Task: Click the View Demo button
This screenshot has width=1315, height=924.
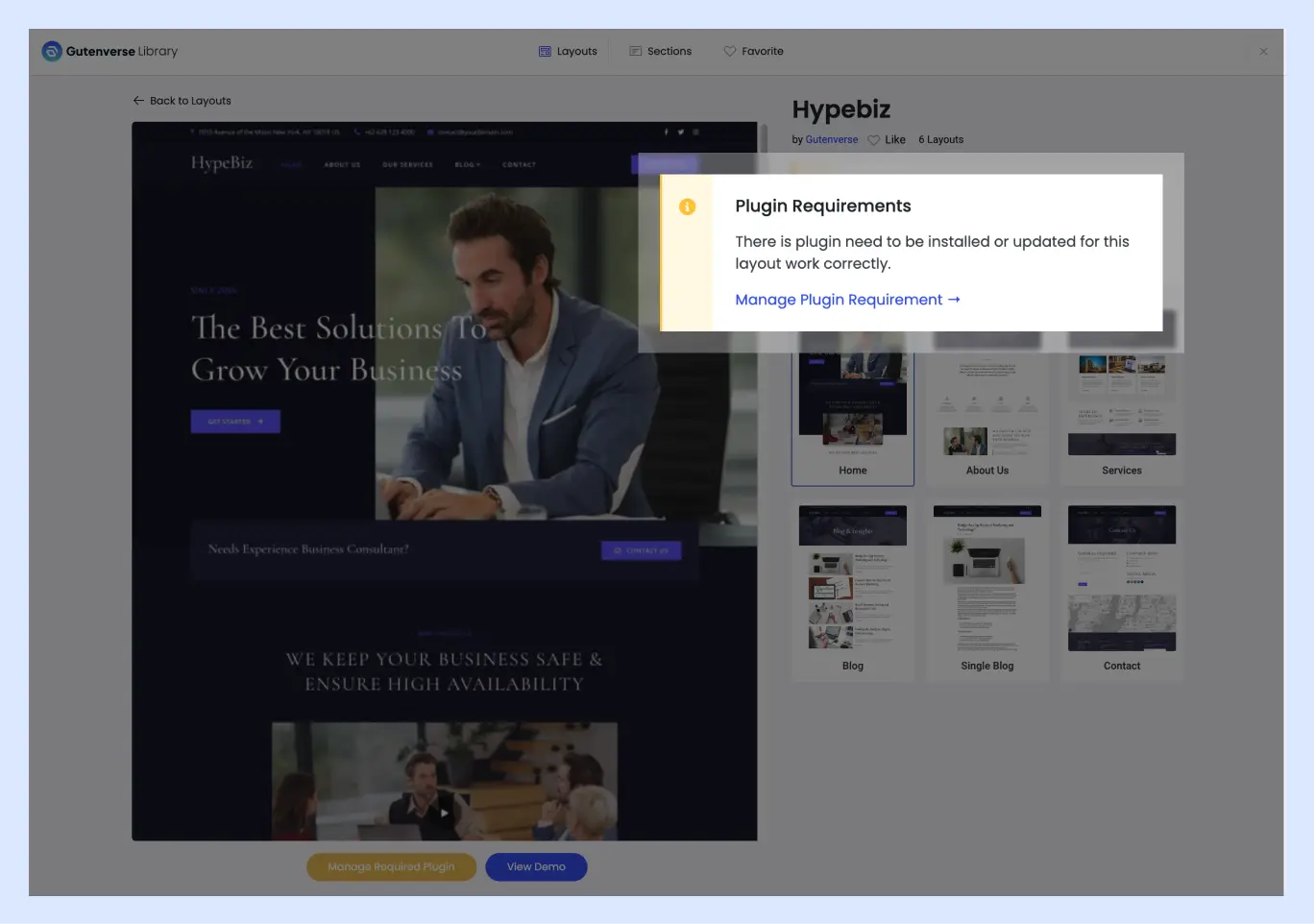Action: (x=536, y=867)
